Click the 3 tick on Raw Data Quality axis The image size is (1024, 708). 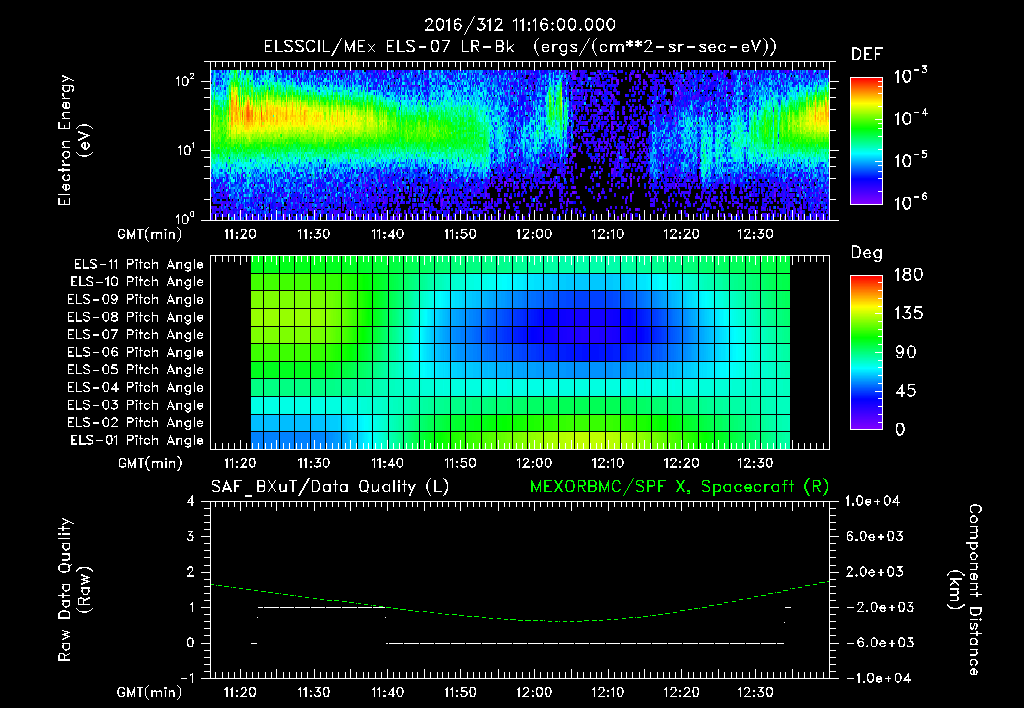coord(191,536)
